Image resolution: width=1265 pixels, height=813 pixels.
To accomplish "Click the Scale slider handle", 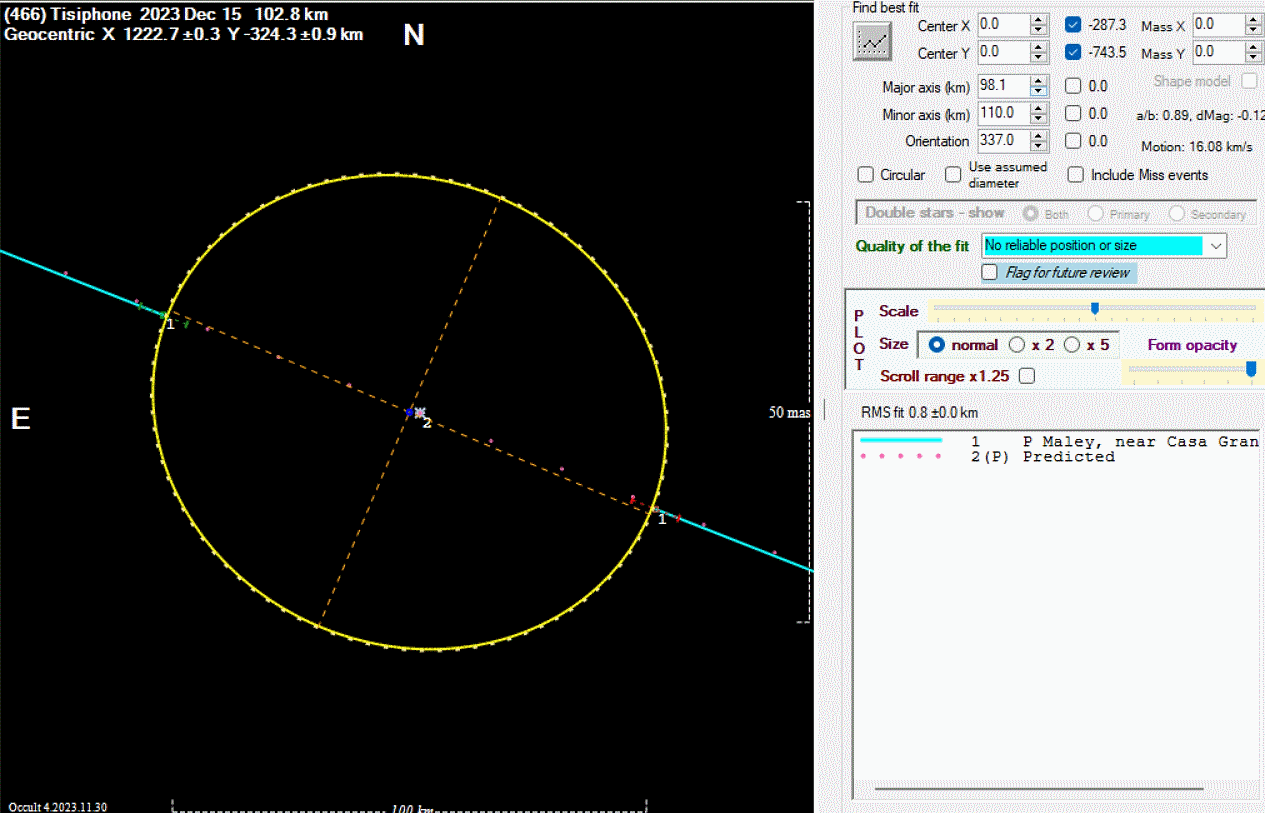I will pyautogui.click(x=1095, y=308).
